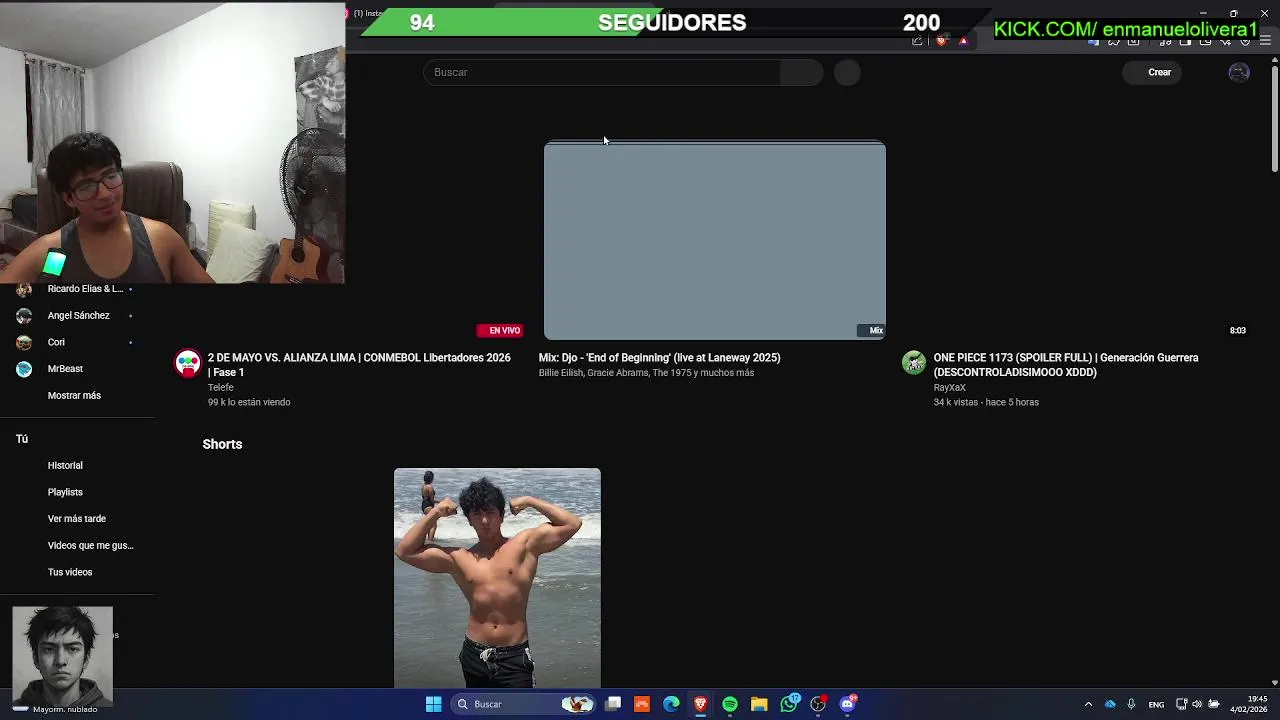Open WhatsApp from the taskbar
1280x720 pixels.
point(789,704)
